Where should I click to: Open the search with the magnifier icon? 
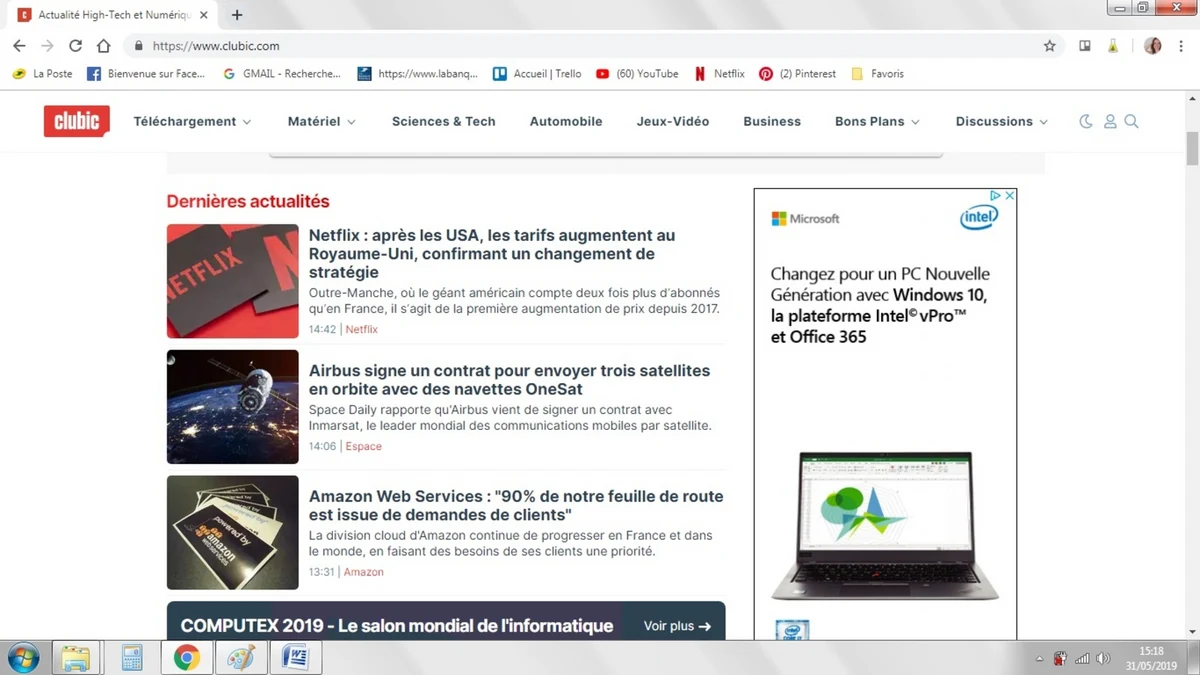pyautogui.click(x=1132, y=121)
